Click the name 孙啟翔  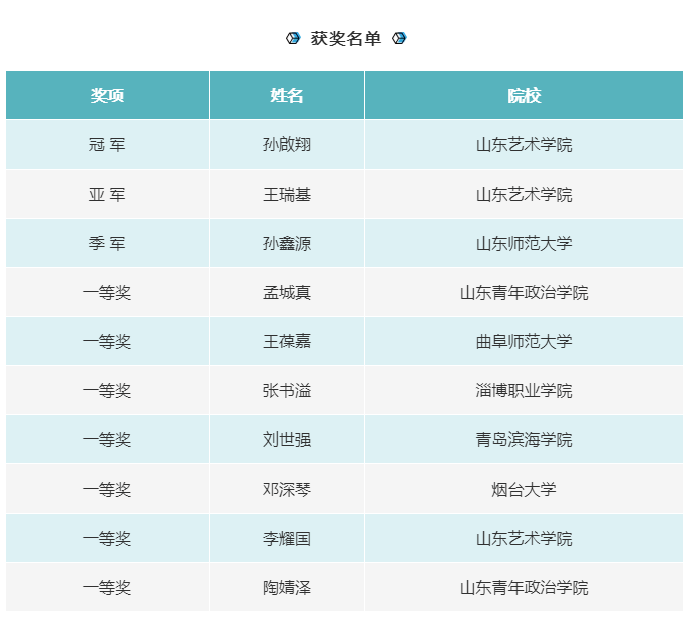(287, 145)
